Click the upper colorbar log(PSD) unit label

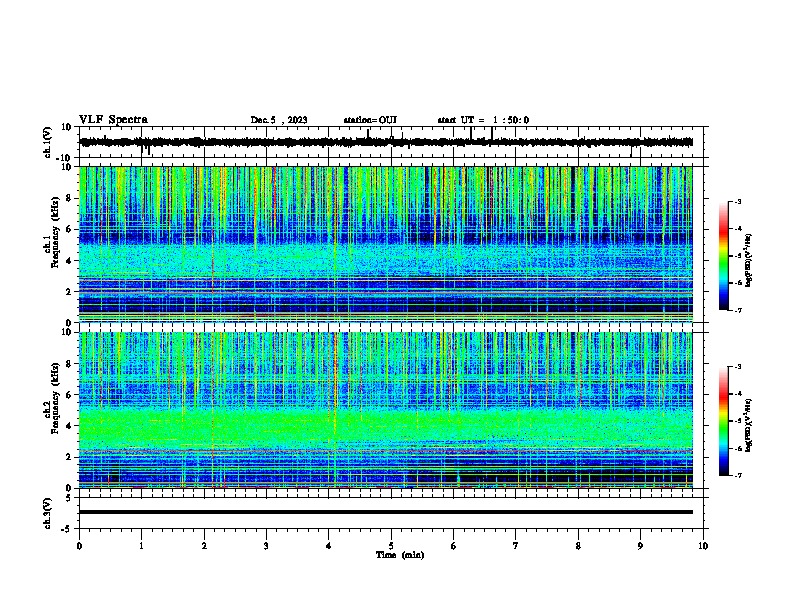tap(749, 260)
